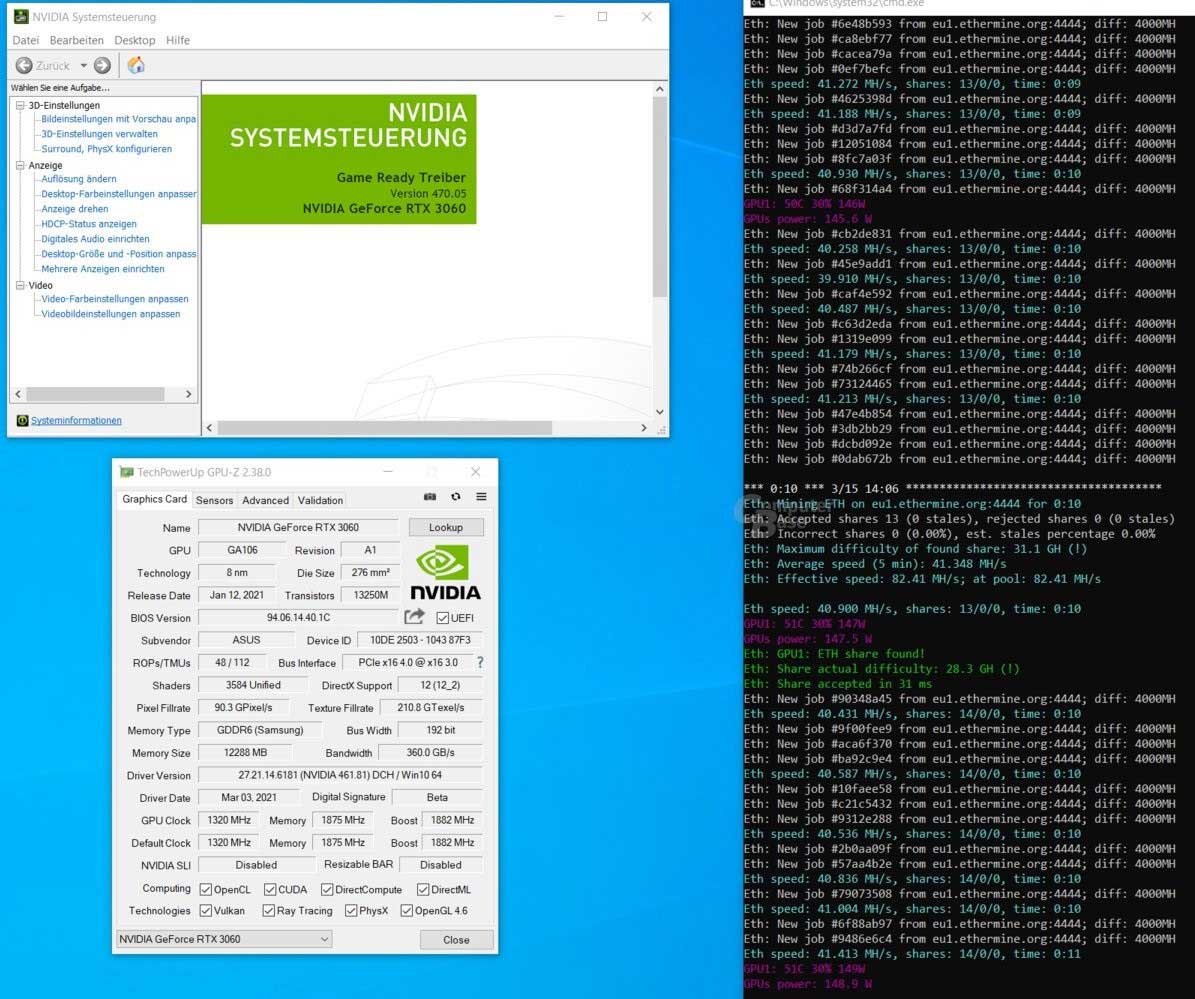Click task tree scroll left arrow

(x=18, y=394)
